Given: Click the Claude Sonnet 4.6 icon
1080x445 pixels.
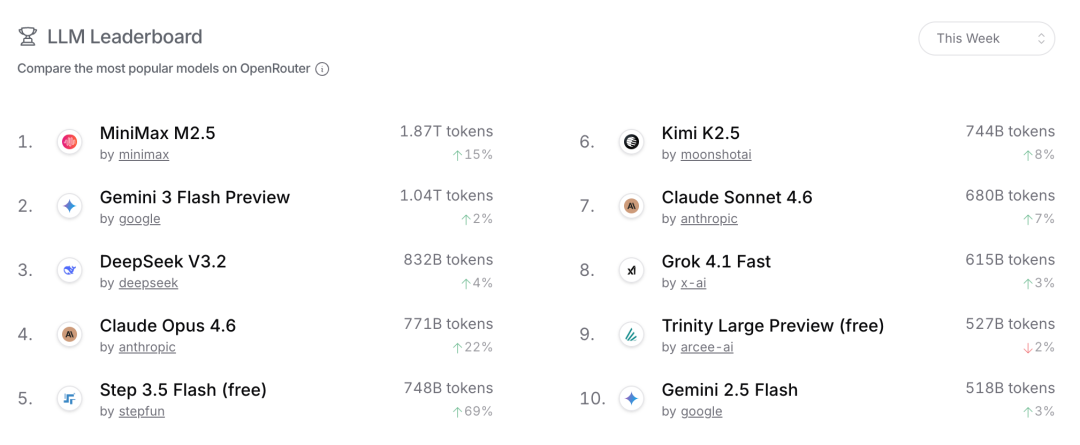Looking at the screenshot, I should pos(631,206).
